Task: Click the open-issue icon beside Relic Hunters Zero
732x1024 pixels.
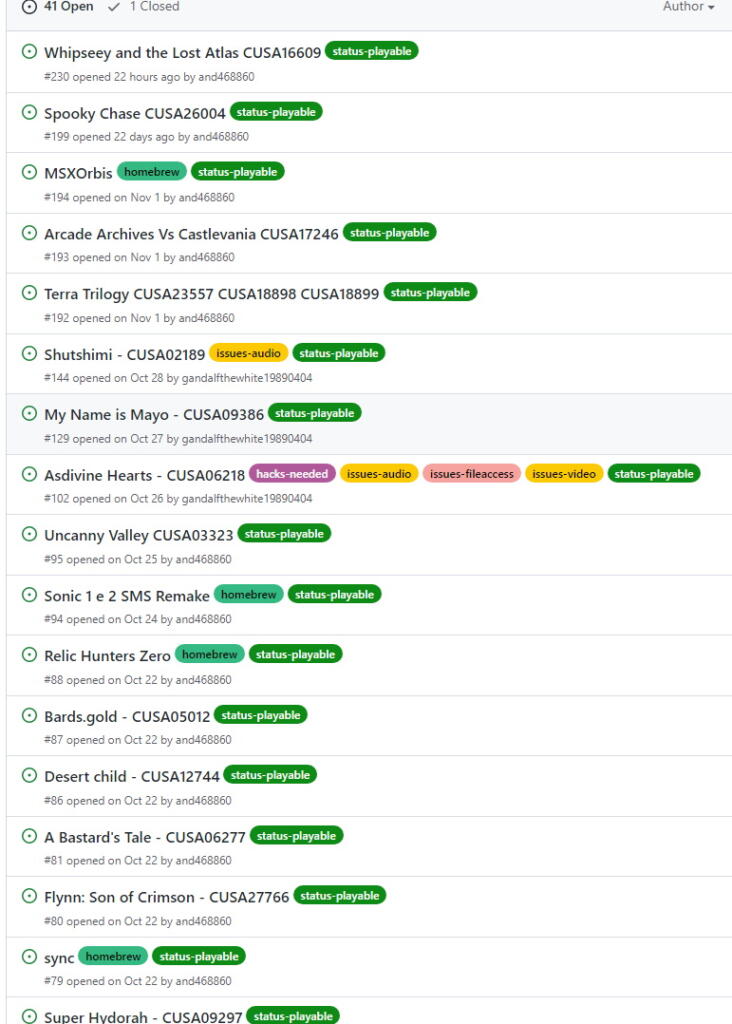Action: (29, 655)
